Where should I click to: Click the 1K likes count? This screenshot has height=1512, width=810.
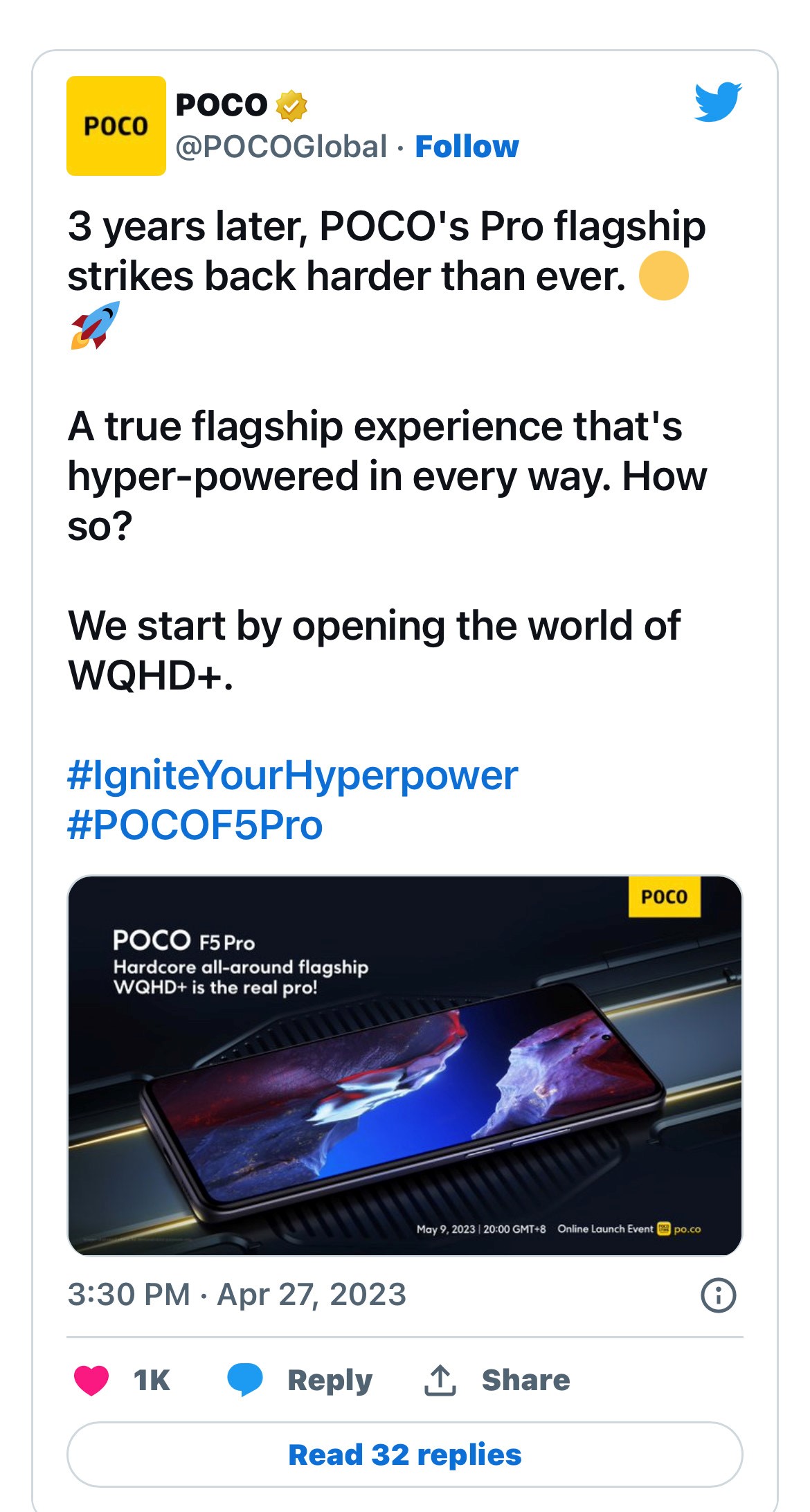[x=152, y=1380]
